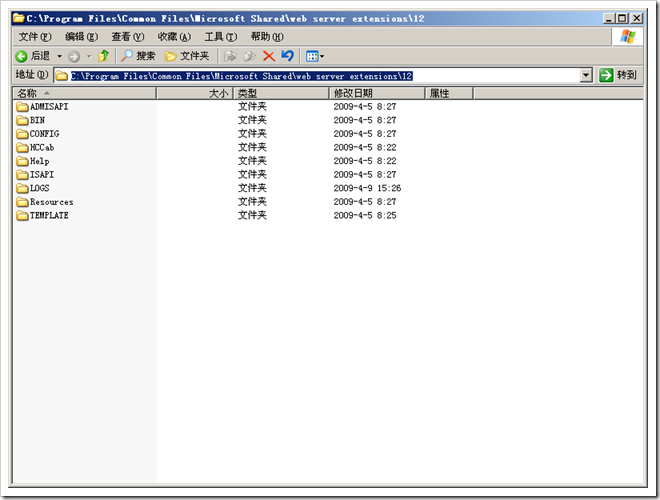Maximize the explorer window
The height and width of the screenshot is (500, 660).
[x=622, y=18]
